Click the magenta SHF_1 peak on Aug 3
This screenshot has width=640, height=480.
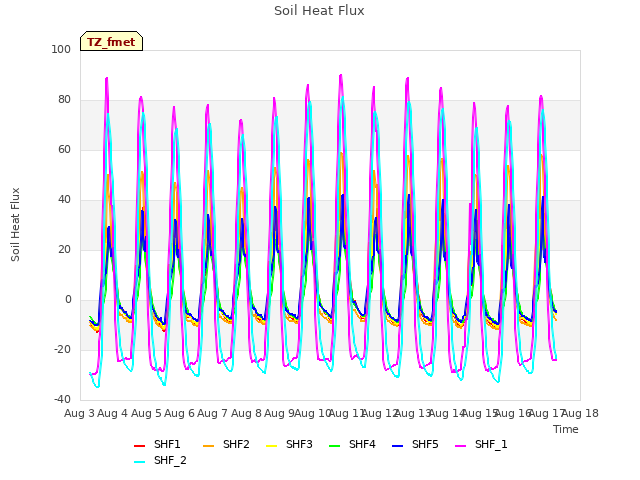coord(107,78)
